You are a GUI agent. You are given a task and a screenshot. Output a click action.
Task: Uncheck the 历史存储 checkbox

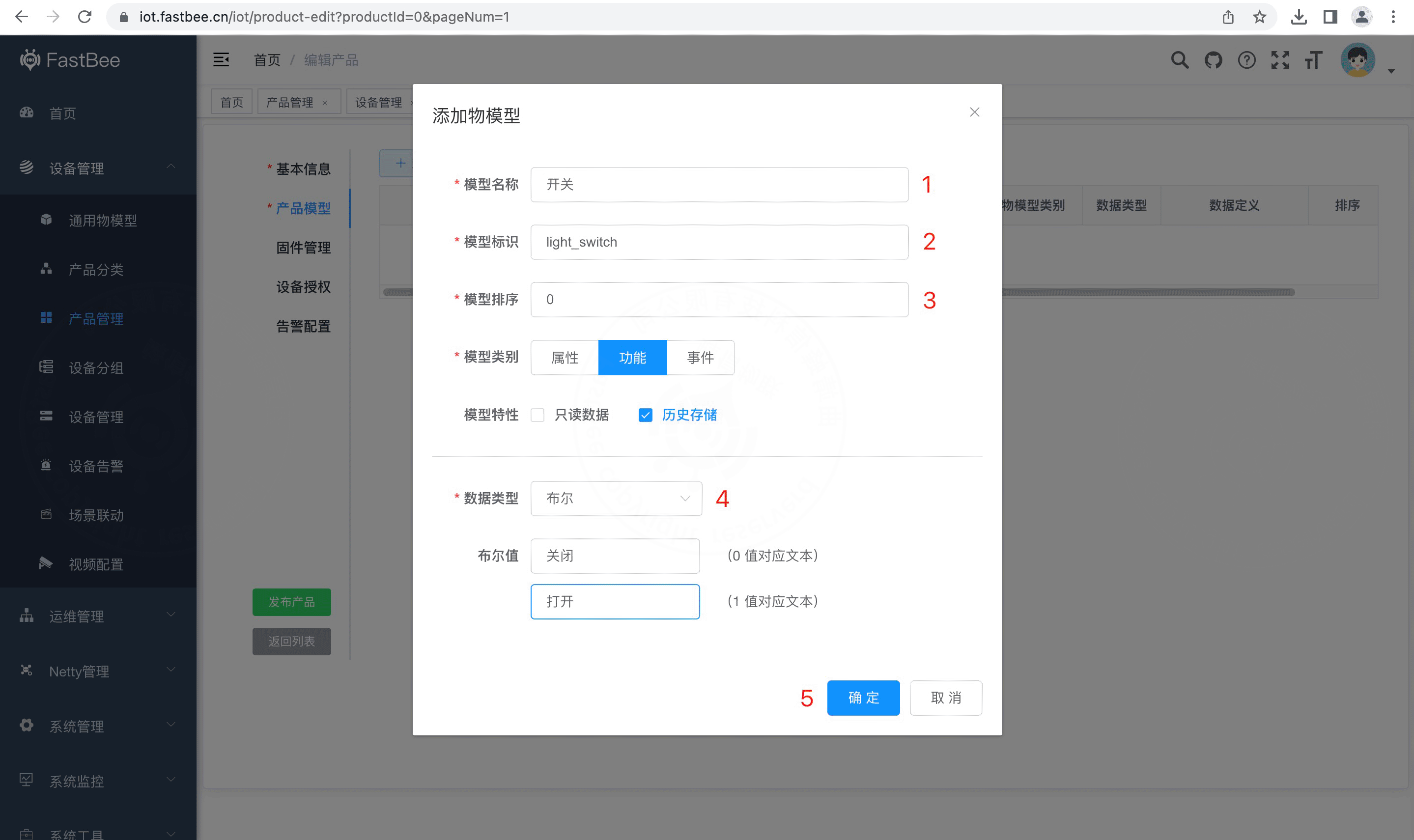[645, 415]
